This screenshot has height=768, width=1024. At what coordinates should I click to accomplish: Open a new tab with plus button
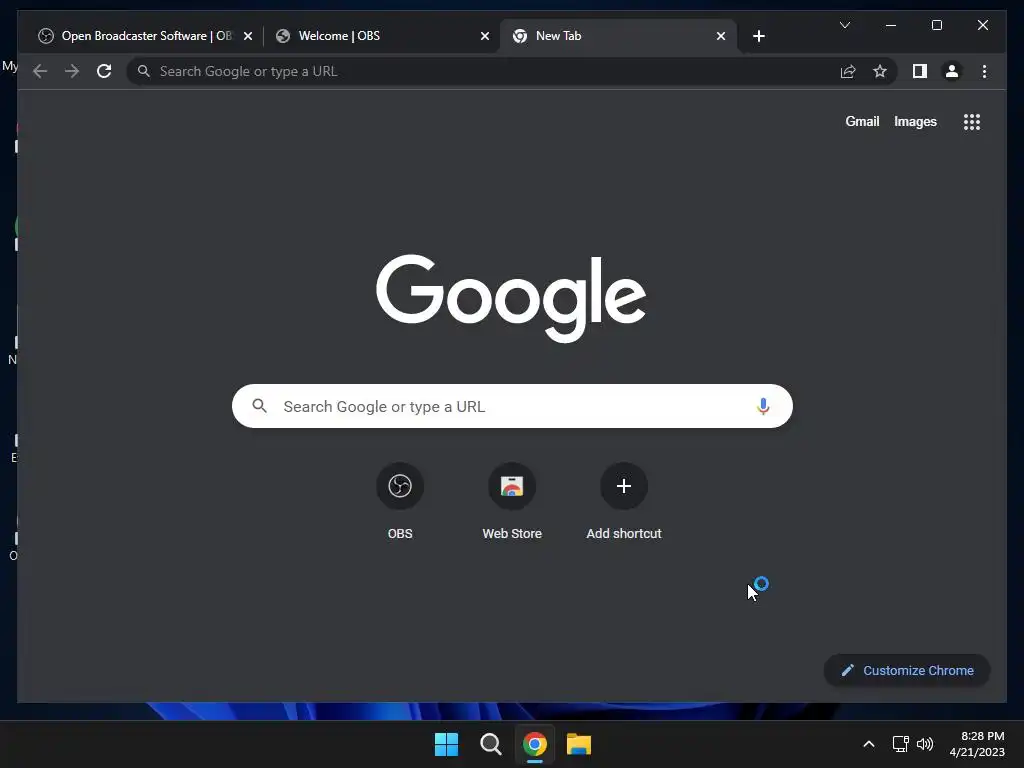coord(758,36)
